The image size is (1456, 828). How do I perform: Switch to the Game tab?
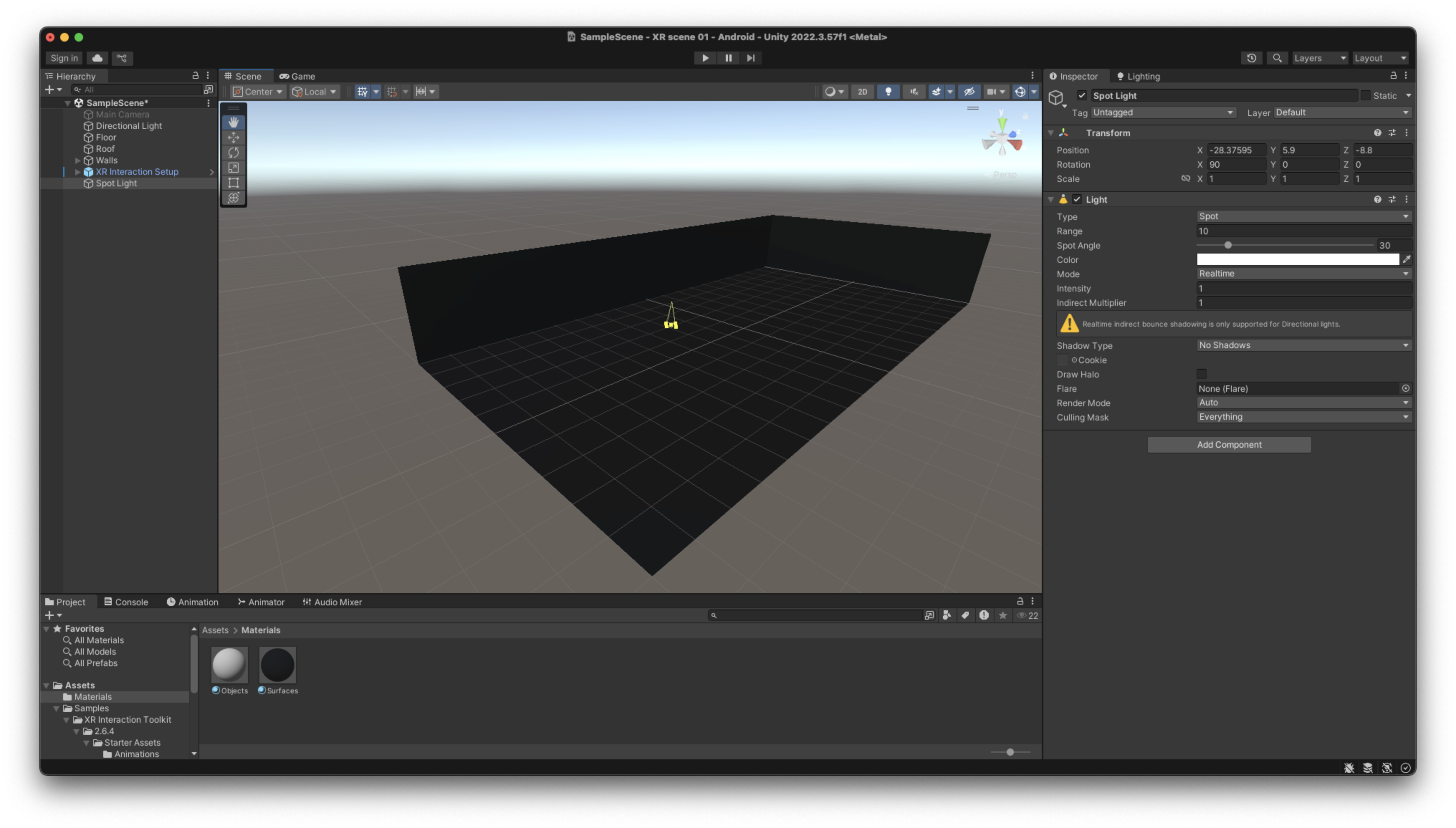(297, 76)
